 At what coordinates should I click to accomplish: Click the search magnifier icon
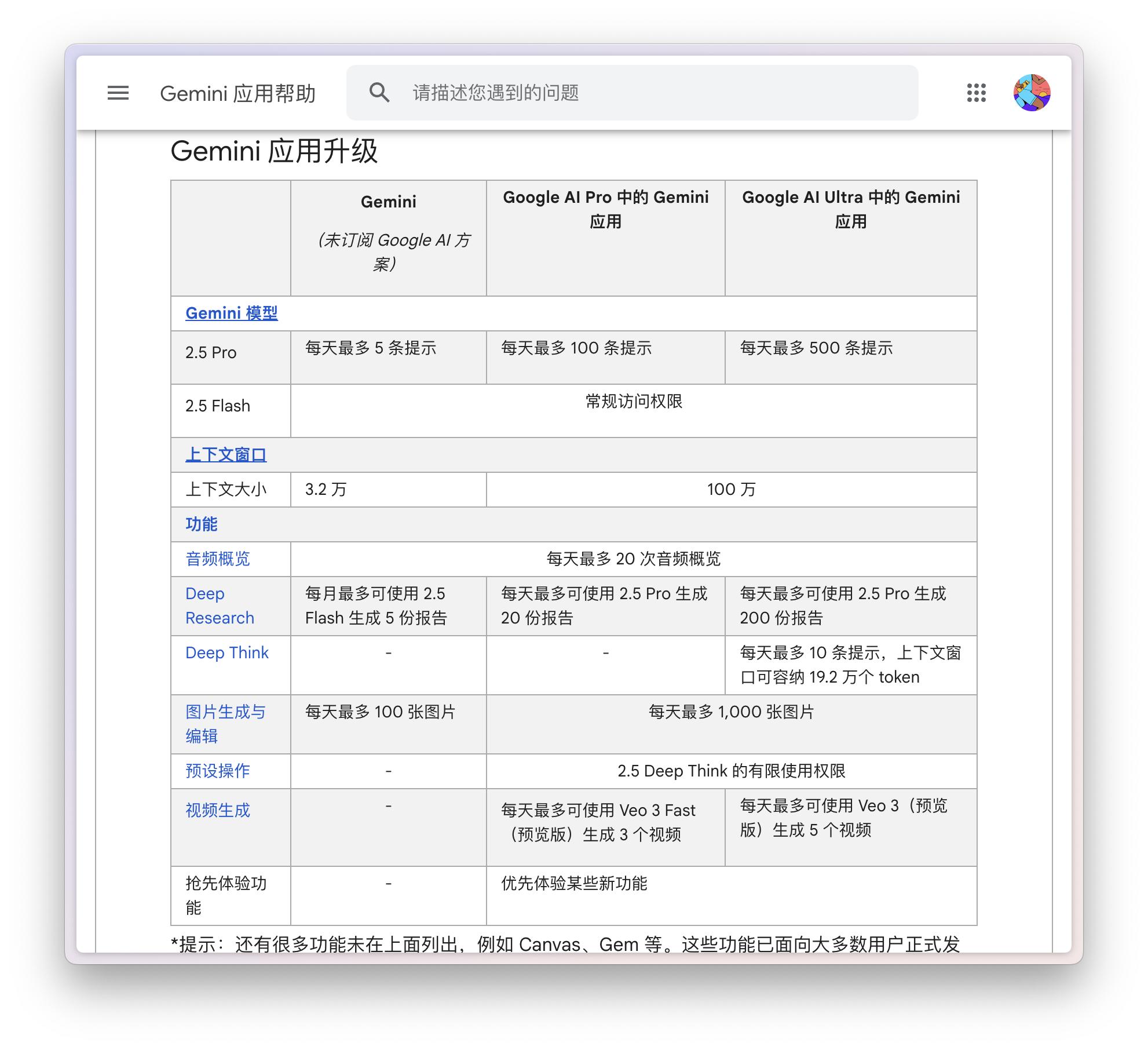(x=379, y=93)
